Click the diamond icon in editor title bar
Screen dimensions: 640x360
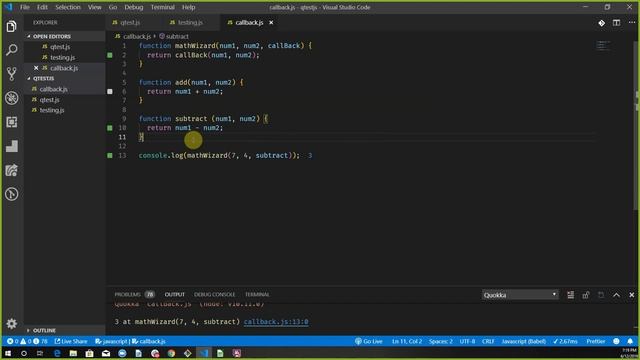(x=601, y=23)
